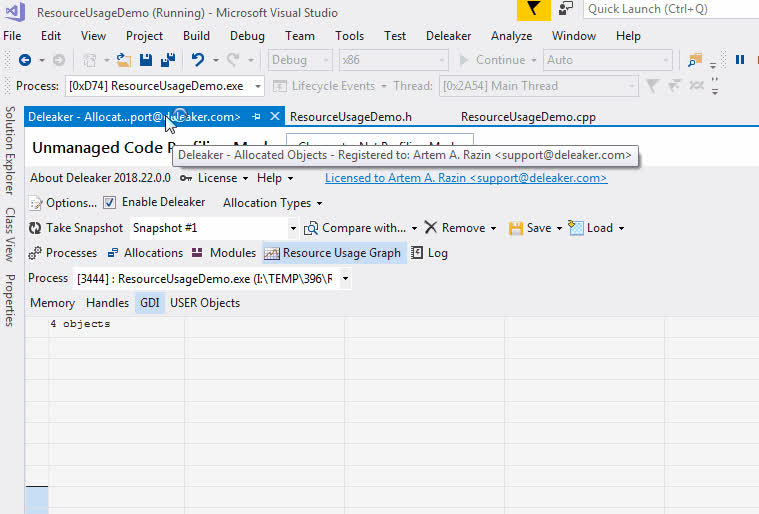Click the Take Snapshot button label
The width and height of the screenshot is (759, 514).
pyautogui.click(x=85, y=228)
